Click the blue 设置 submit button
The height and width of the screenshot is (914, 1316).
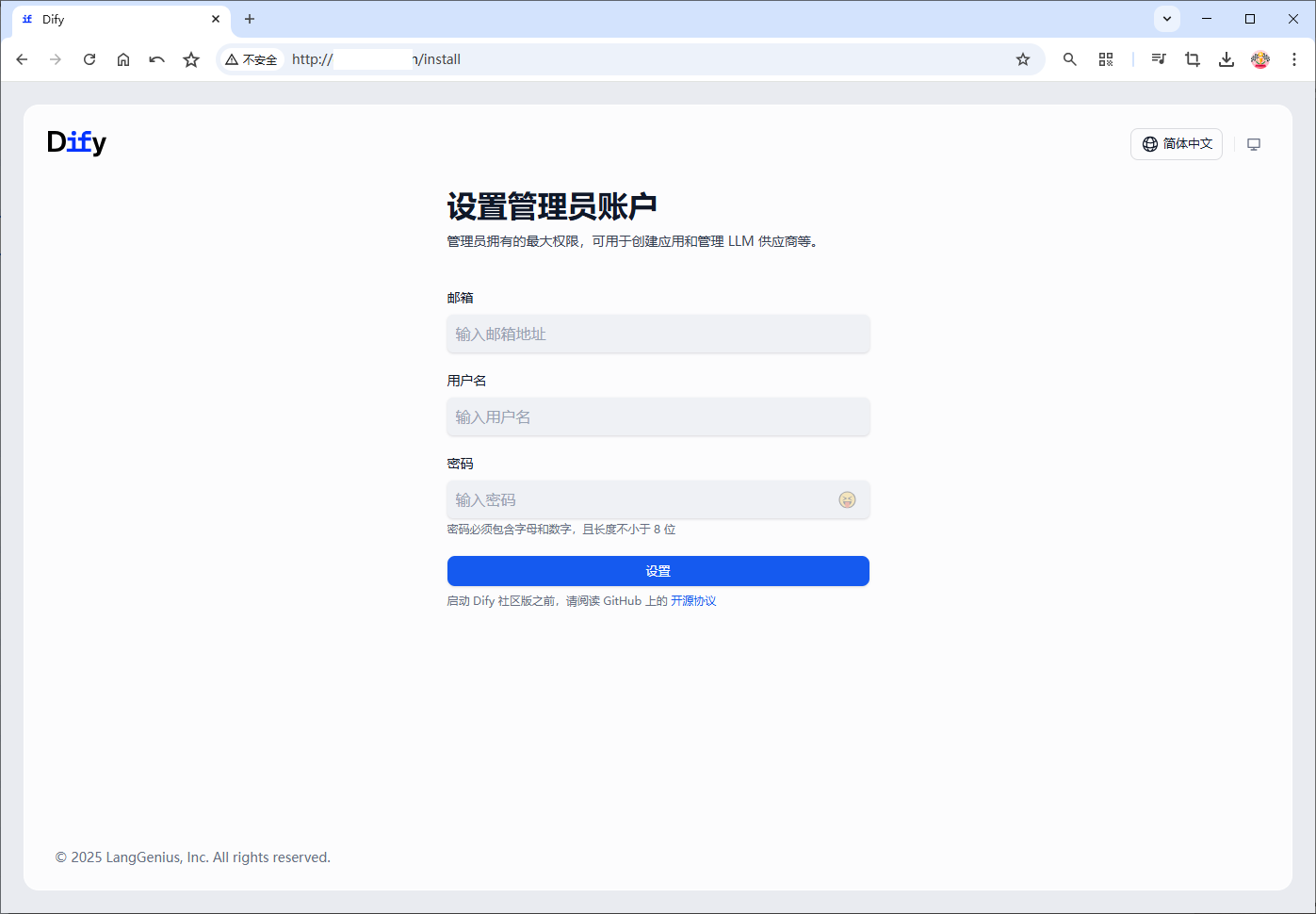(x=658, y=571)
